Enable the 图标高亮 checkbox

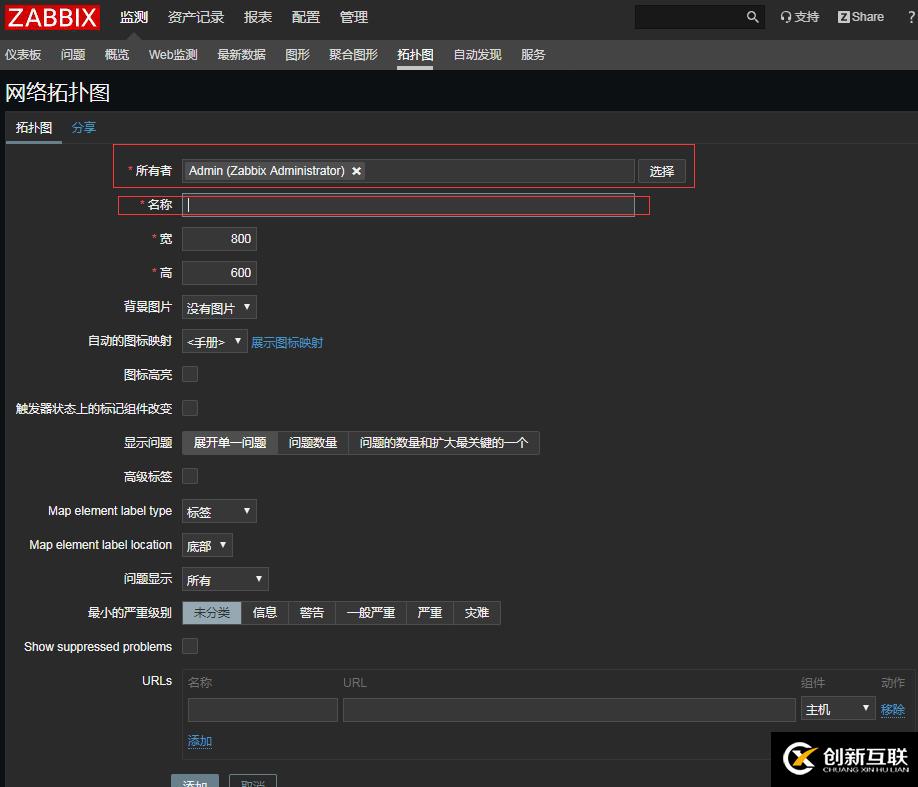pyautogui.click(x=190, y=374)
